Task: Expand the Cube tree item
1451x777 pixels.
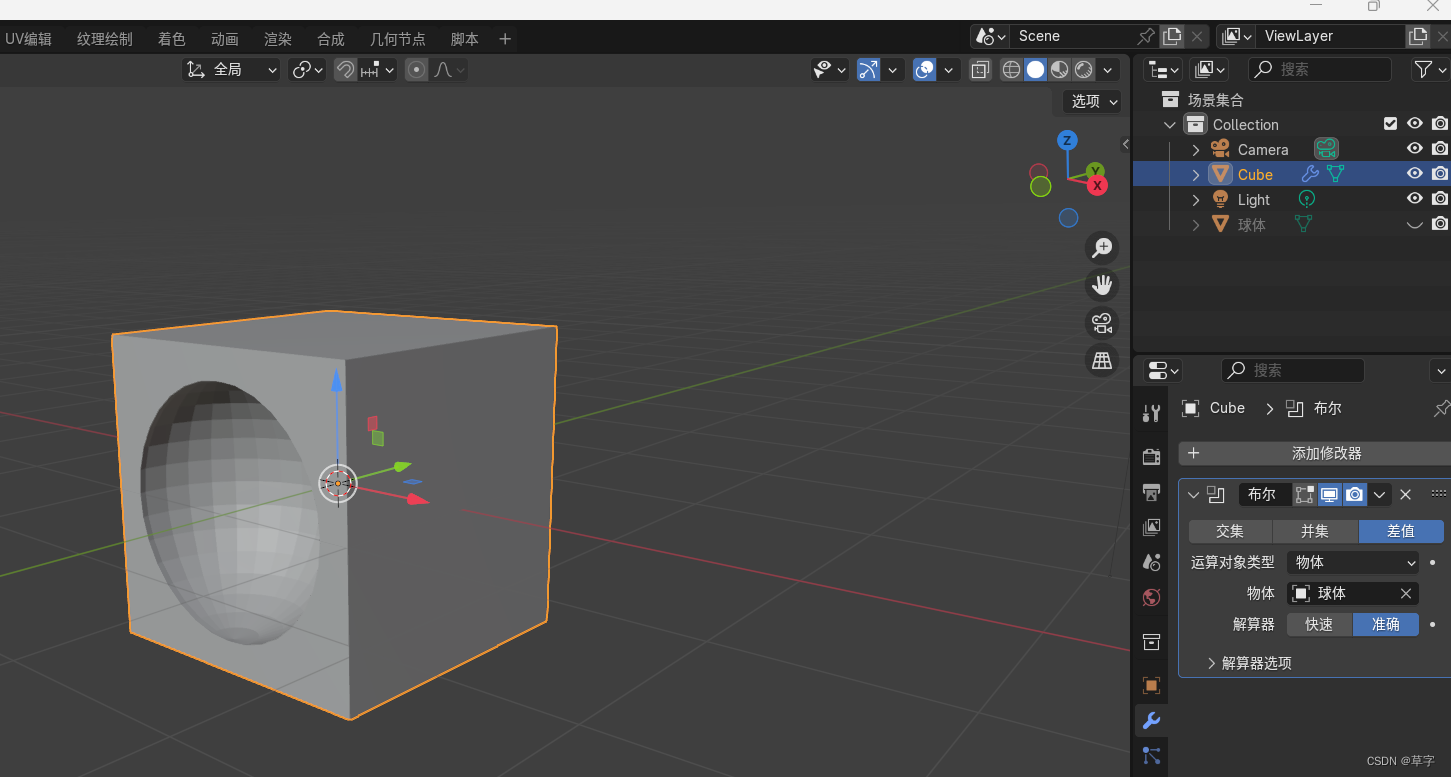Action: (1196, 174)
